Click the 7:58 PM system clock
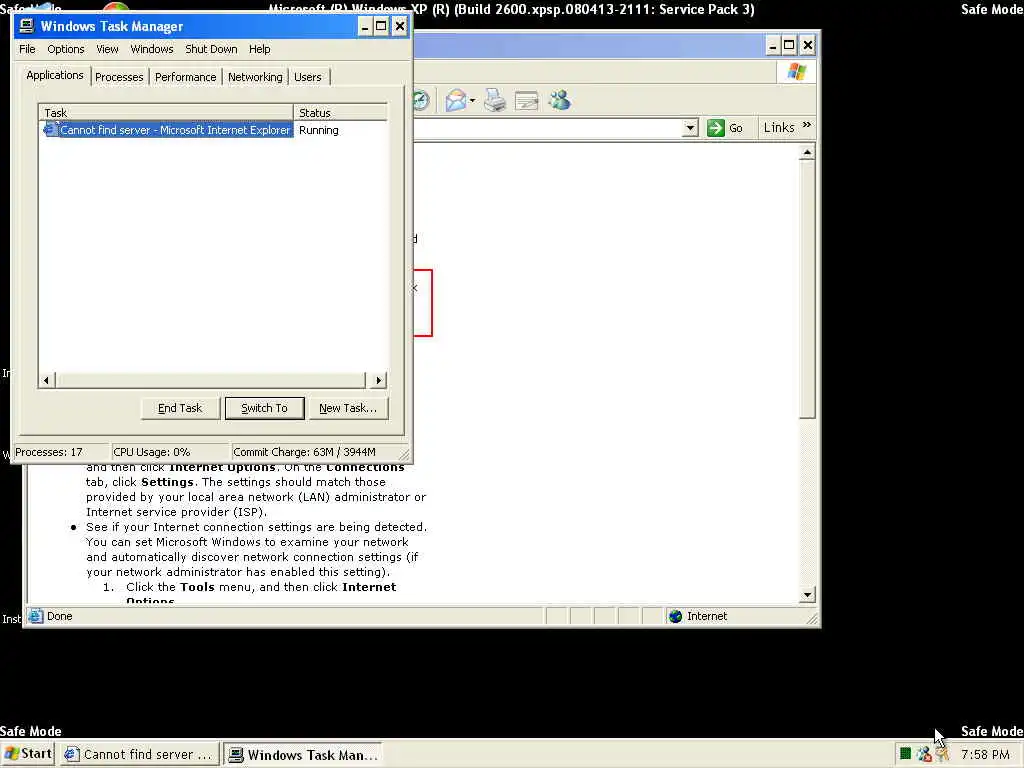 click(985, 755)
